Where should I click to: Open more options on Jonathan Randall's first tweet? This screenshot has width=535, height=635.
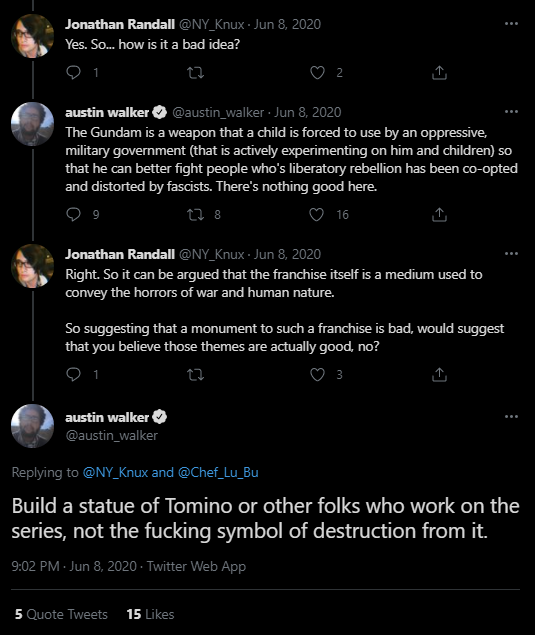(512, 24)
